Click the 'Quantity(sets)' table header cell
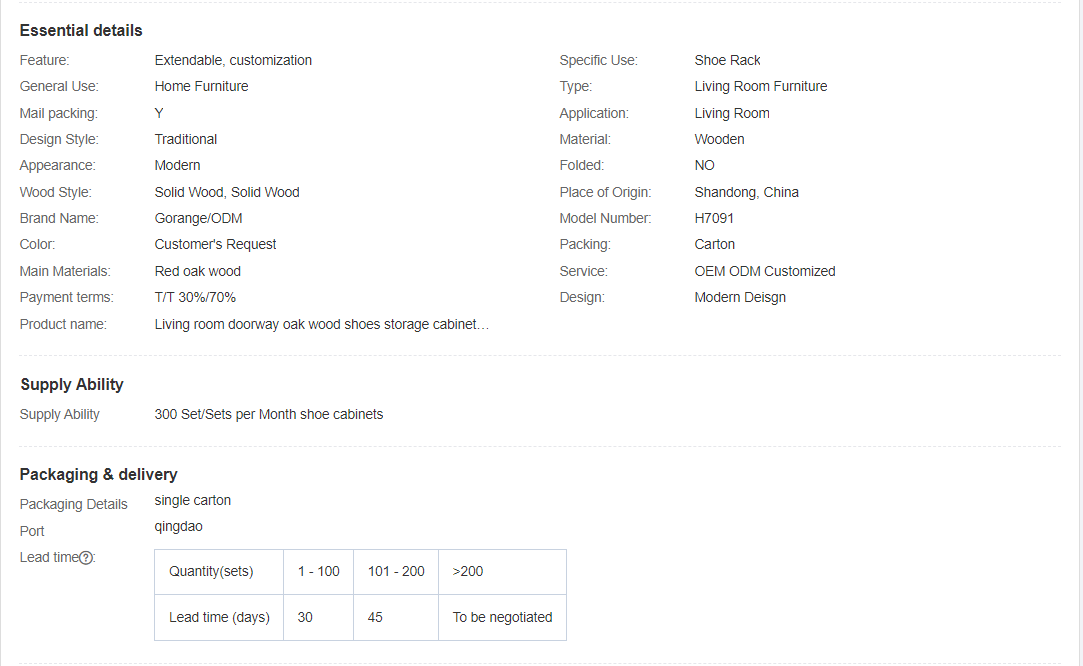 (211, 572)
